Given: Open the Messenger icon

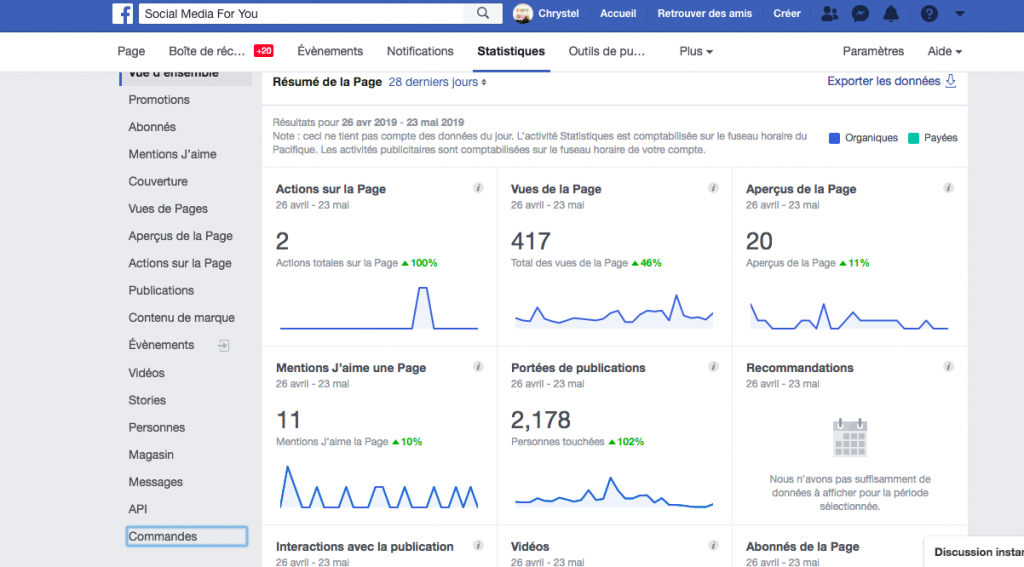Looking at the screenshot, I should [860, 13].
